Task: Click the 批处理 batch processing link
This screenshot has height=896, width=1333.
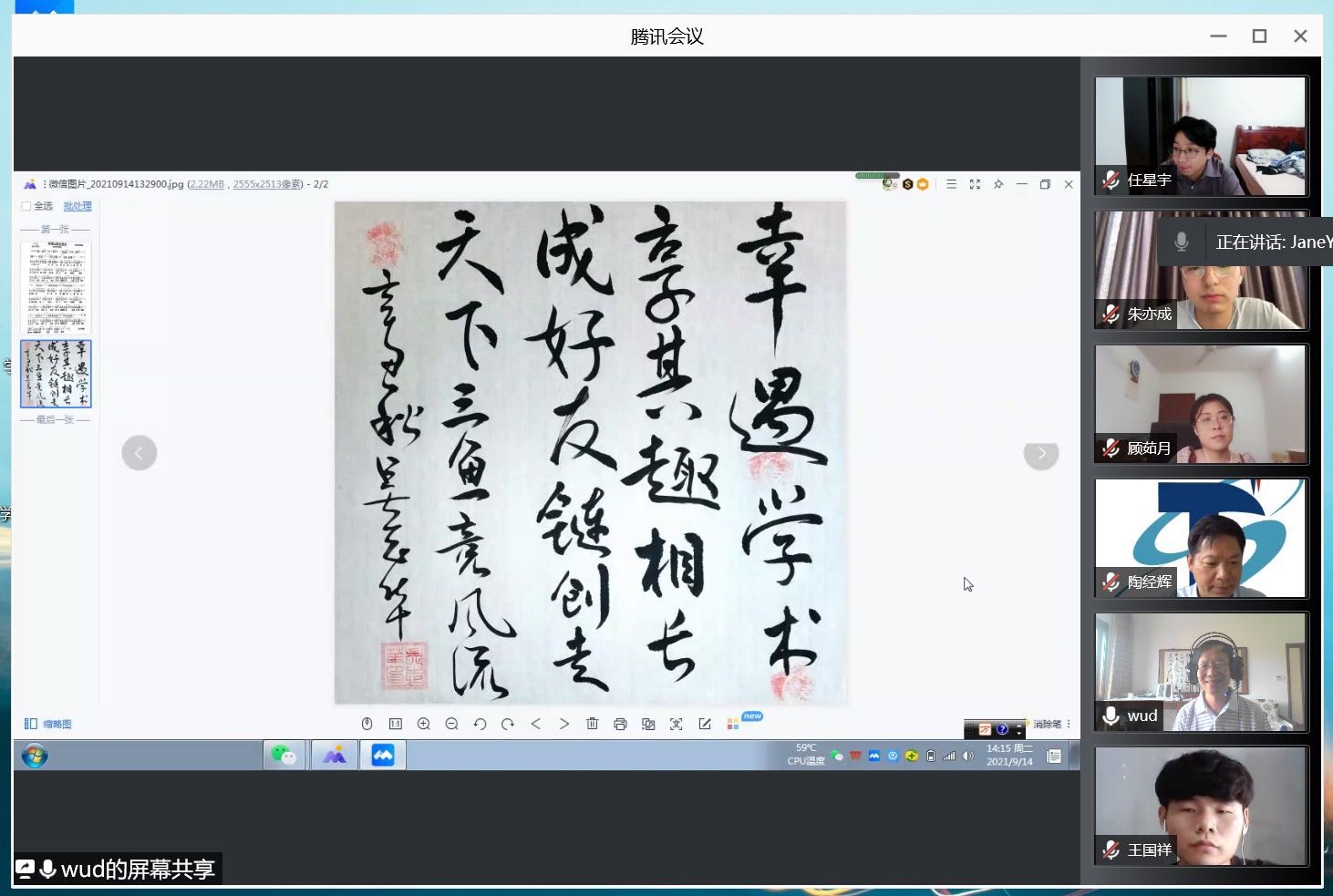Action: click(77, 206)
